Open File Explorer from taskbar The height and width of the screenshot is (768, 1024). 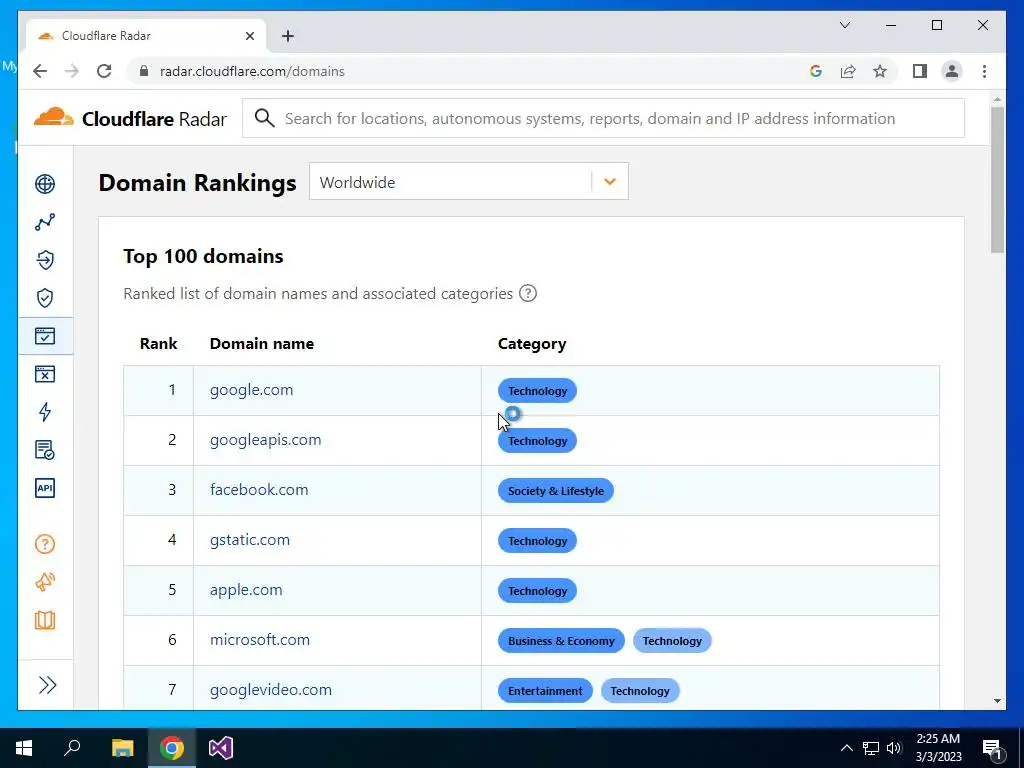[x=122, y=748]
